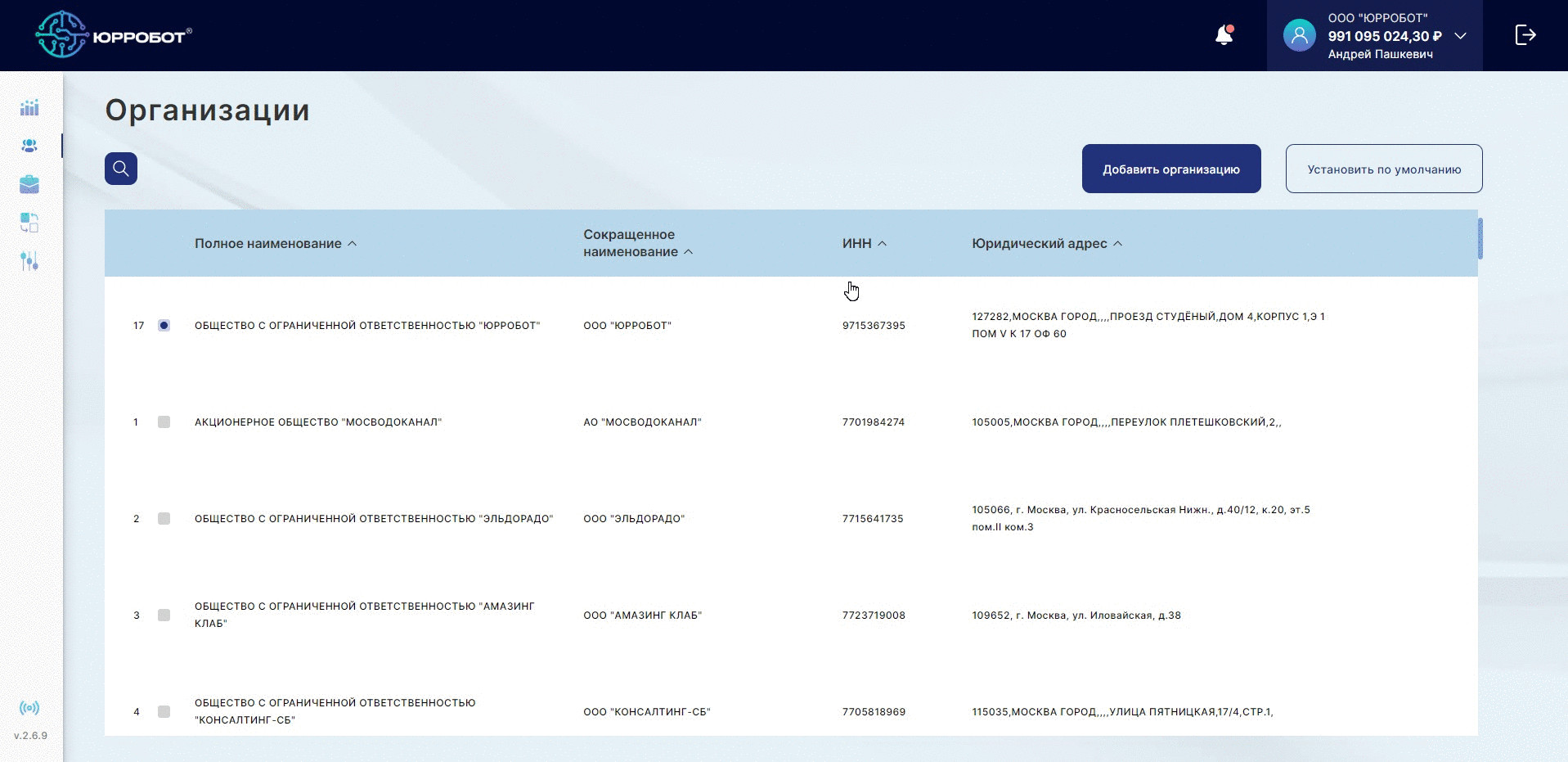This screenshot has width=1568, height=762.
Task: Open the analytics chart sidebar icon
Action: point(29,107)
